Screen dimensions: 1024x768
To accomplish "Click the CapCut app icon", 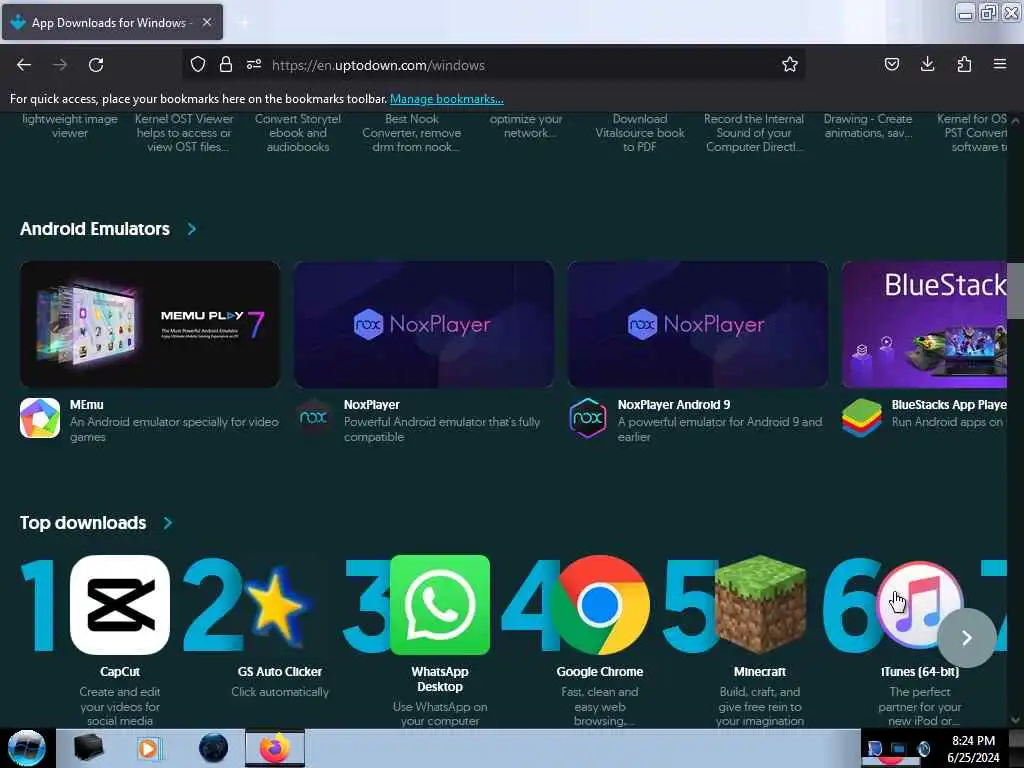I will 120,605.
